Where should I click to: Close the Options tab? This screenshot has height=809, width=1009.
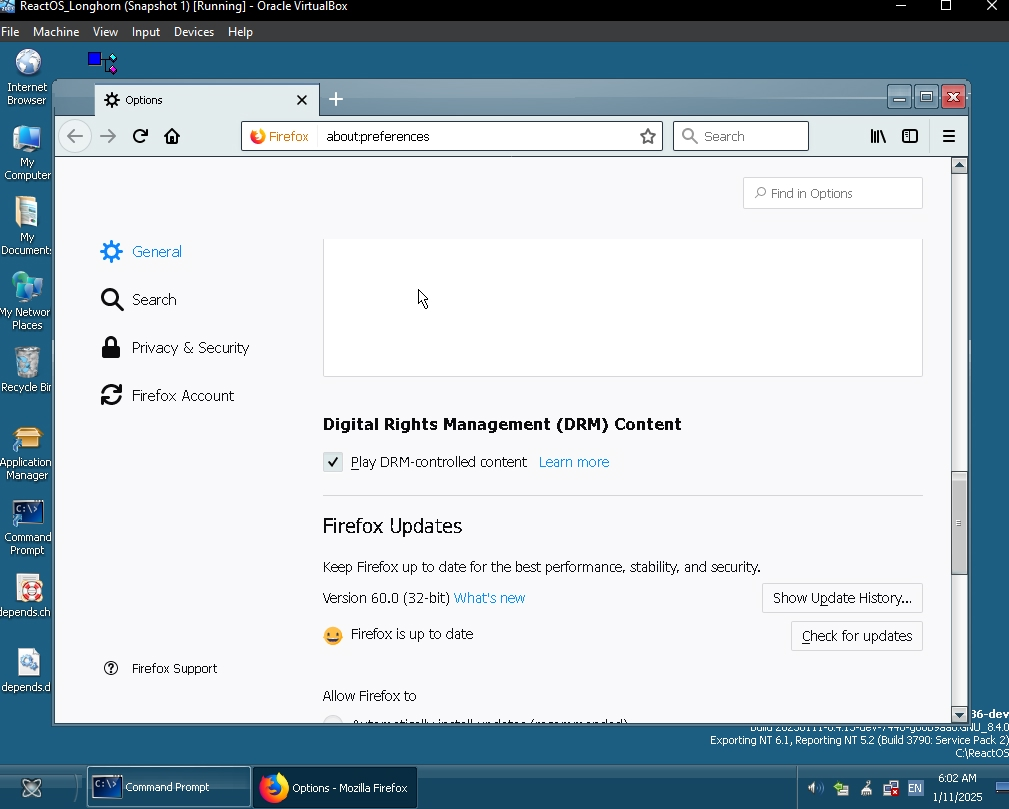point(302,100)
